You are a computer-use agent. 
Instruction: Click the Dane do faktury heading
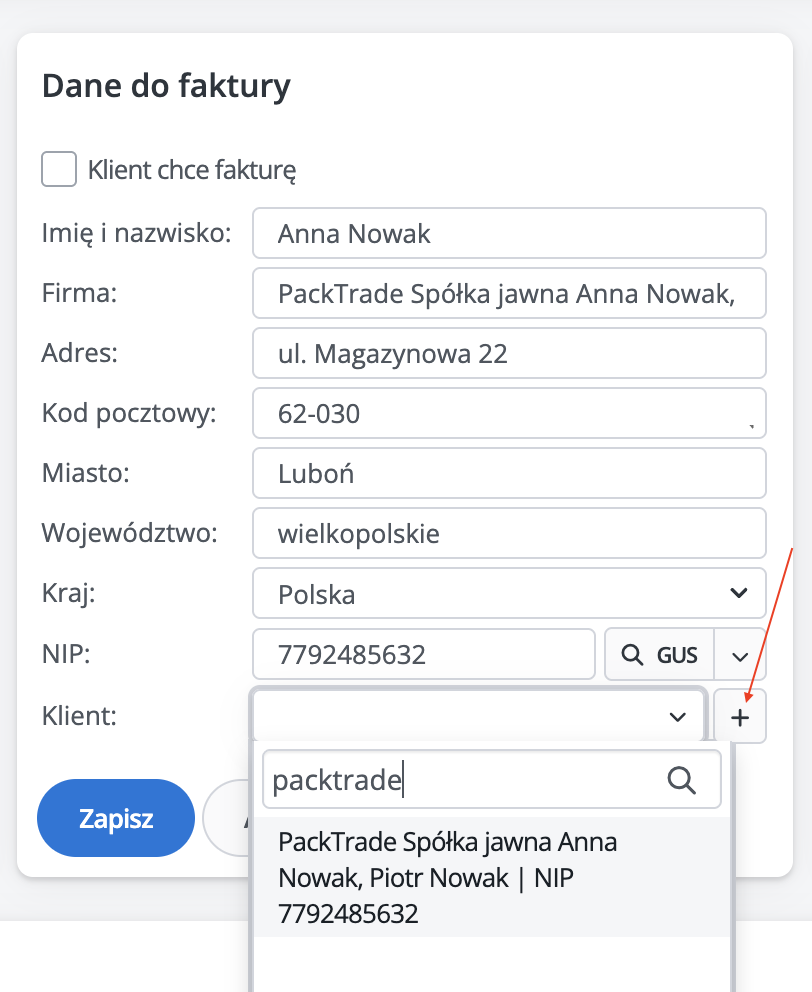pyautogui.click(x=166, y=86)
